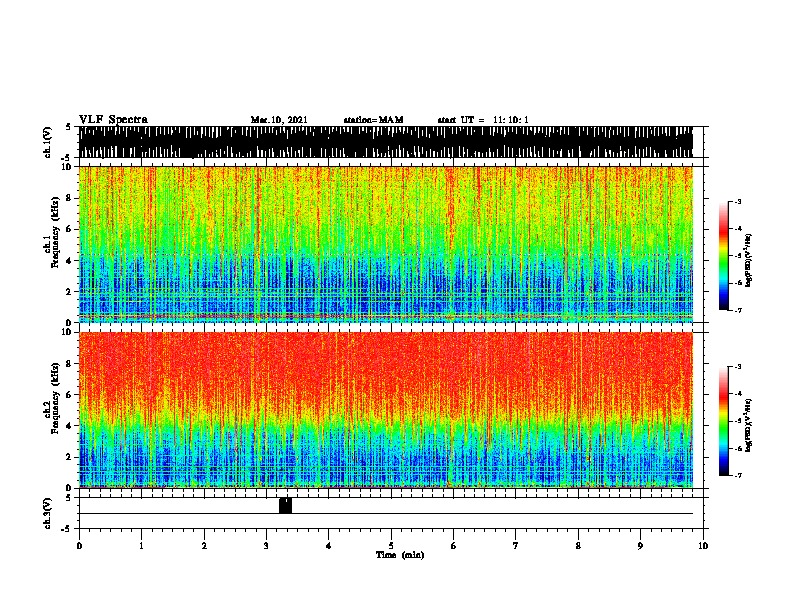Click the 'VLF Spectra' title text
The height and width of the screenshot is (612, 792).
coord(113,120)
